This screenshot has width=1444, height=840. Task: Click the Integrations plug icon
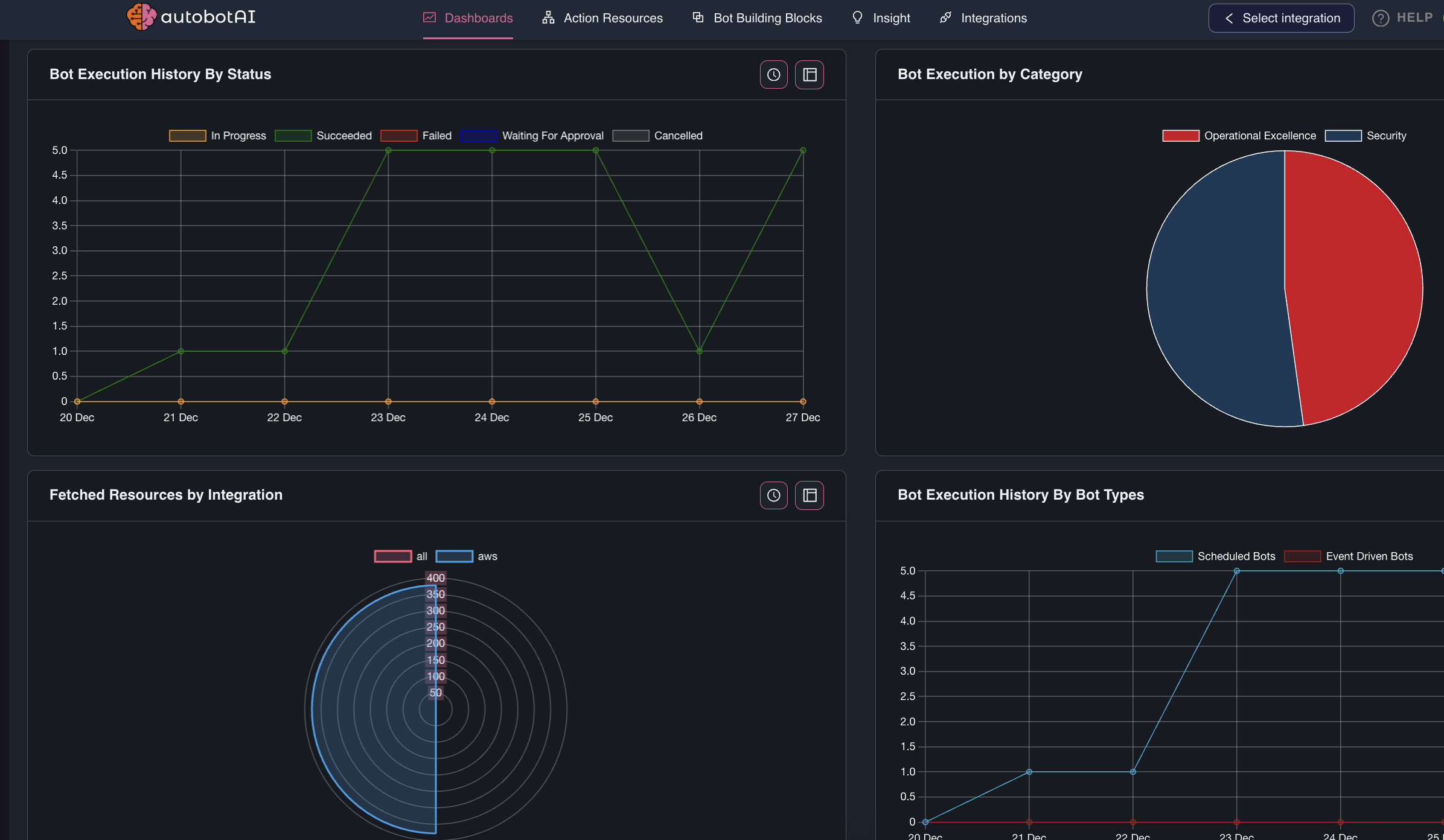(945, 17)
